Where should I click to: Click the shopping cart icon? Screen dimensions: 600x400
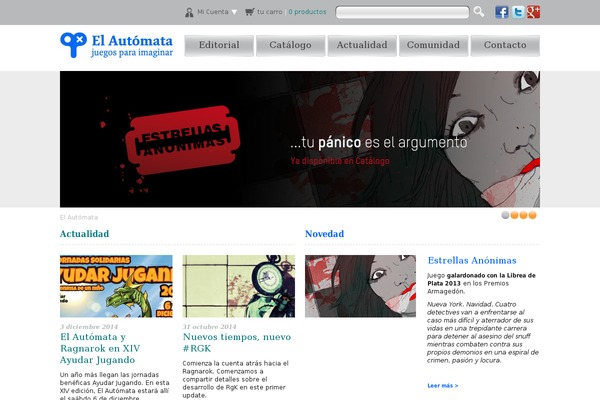[x=249, y=12]
